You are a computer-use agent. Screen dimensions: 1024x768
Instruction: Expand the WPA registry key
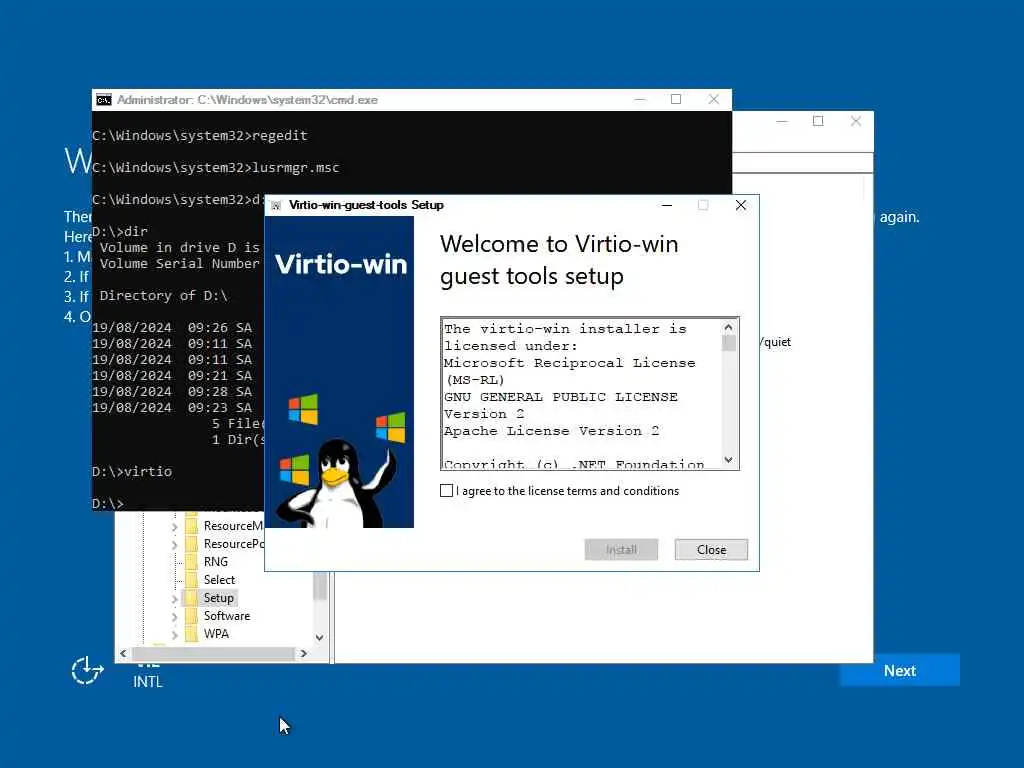click(174, 634)
